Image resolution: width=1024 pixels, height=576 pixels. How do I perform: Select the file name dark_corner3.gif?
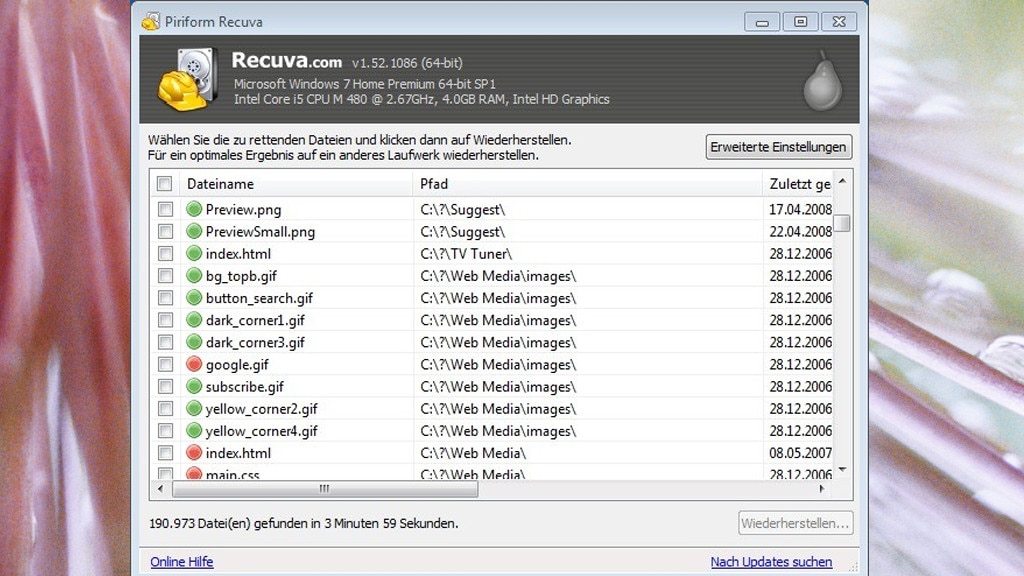tap(255, 343)
